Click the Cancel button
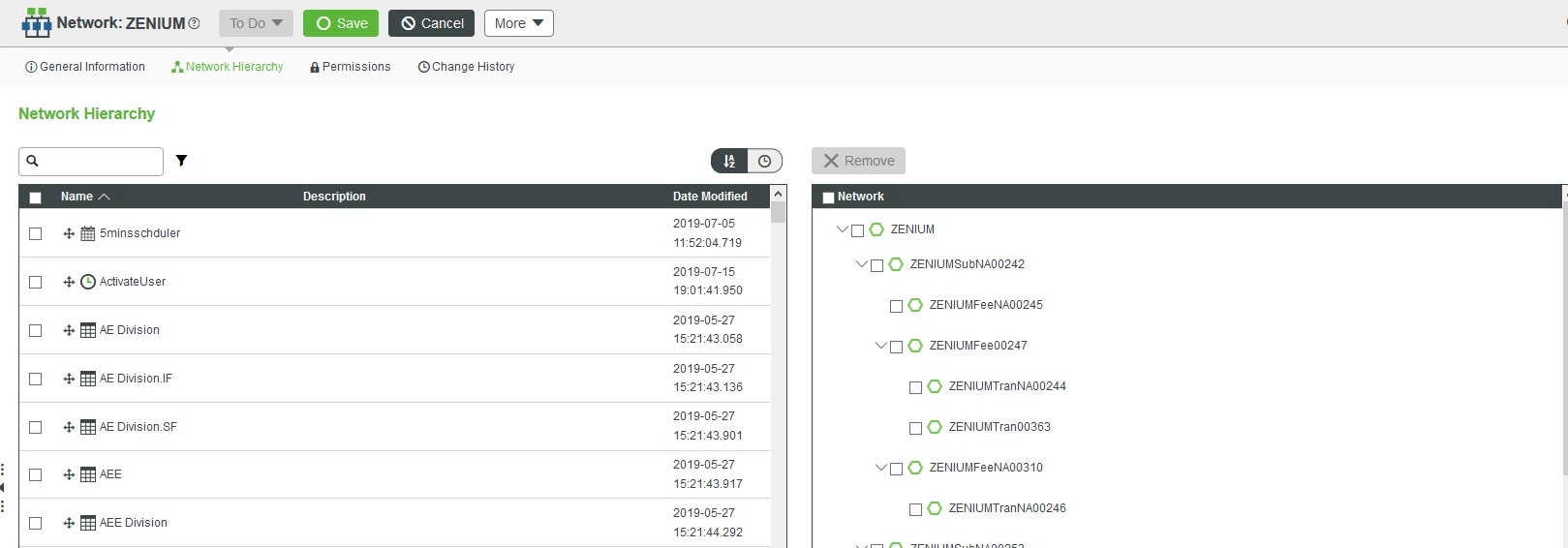The width and height of the screenshot is (1568, 548). [432, 23]
